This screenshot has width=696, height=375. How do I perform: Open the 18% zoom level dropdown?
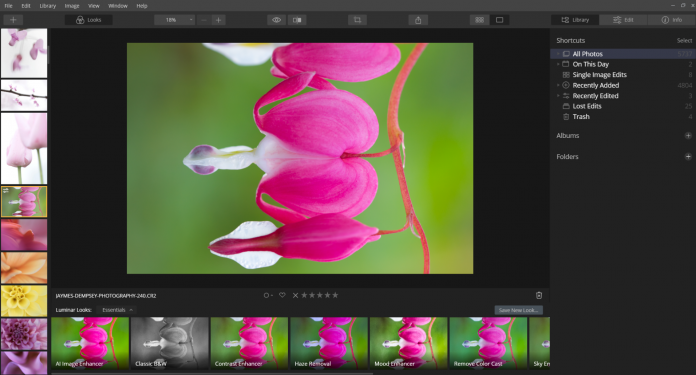pyautogui.click(x=174, y=20)
